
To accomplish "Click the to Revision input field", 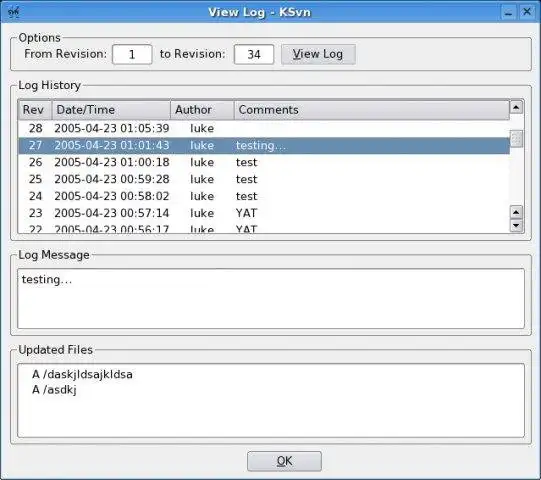I will (254, 54).
